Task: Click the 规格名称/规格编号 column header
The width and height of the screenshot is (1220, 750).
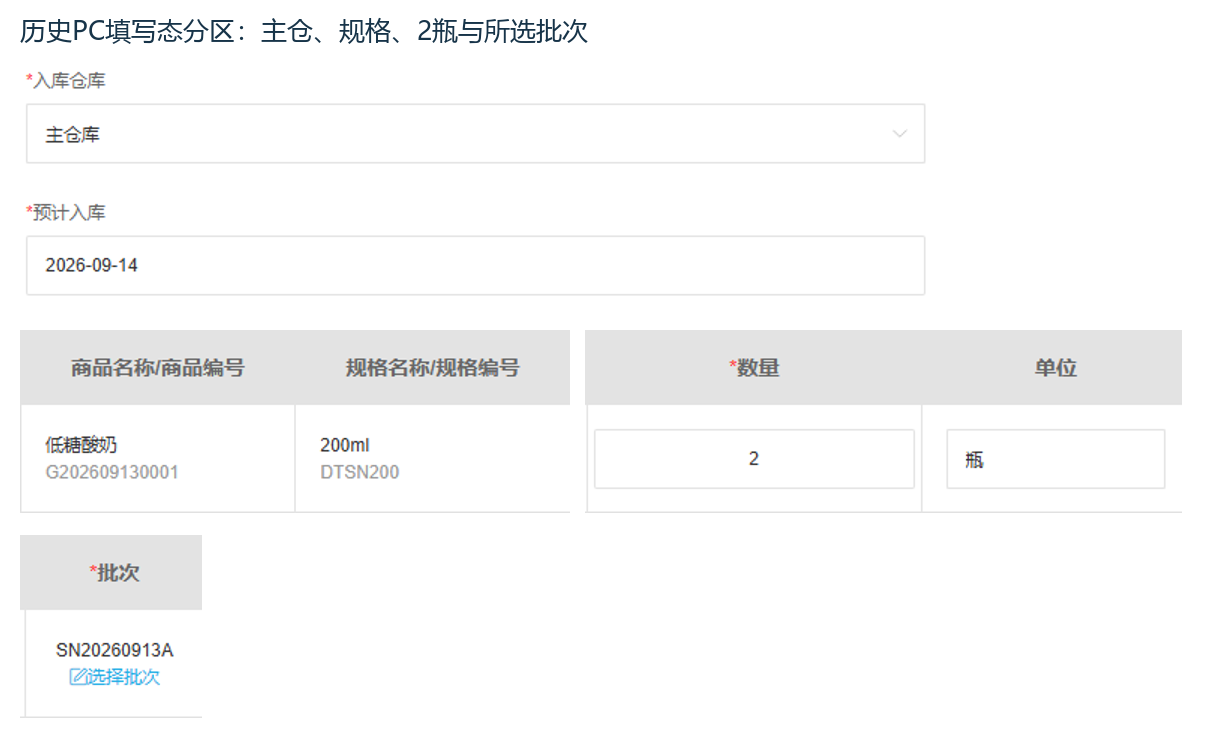Action: (x=433, y=368)
